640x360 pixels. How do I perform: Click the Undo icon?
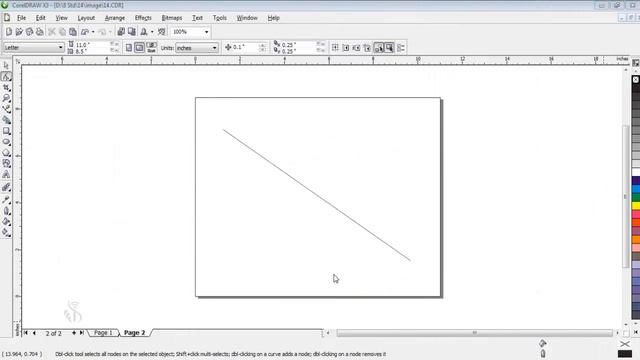click(85, 32)
